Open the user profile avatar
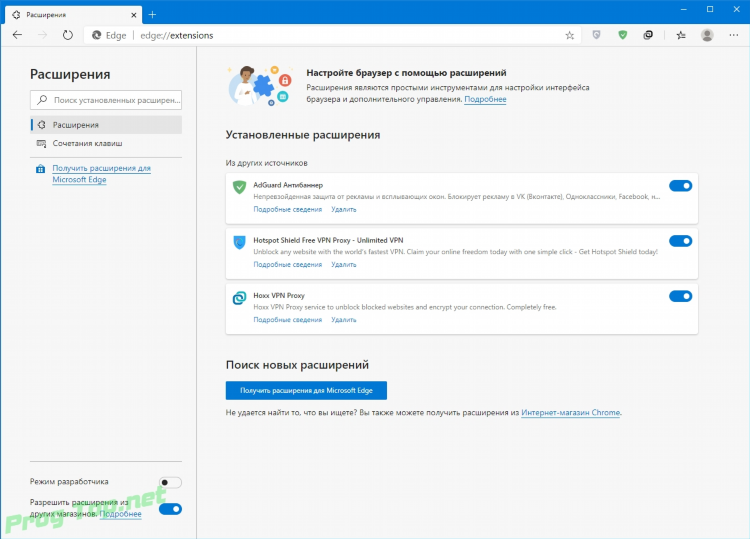750x539 pixels. click(x=707, y=35)
